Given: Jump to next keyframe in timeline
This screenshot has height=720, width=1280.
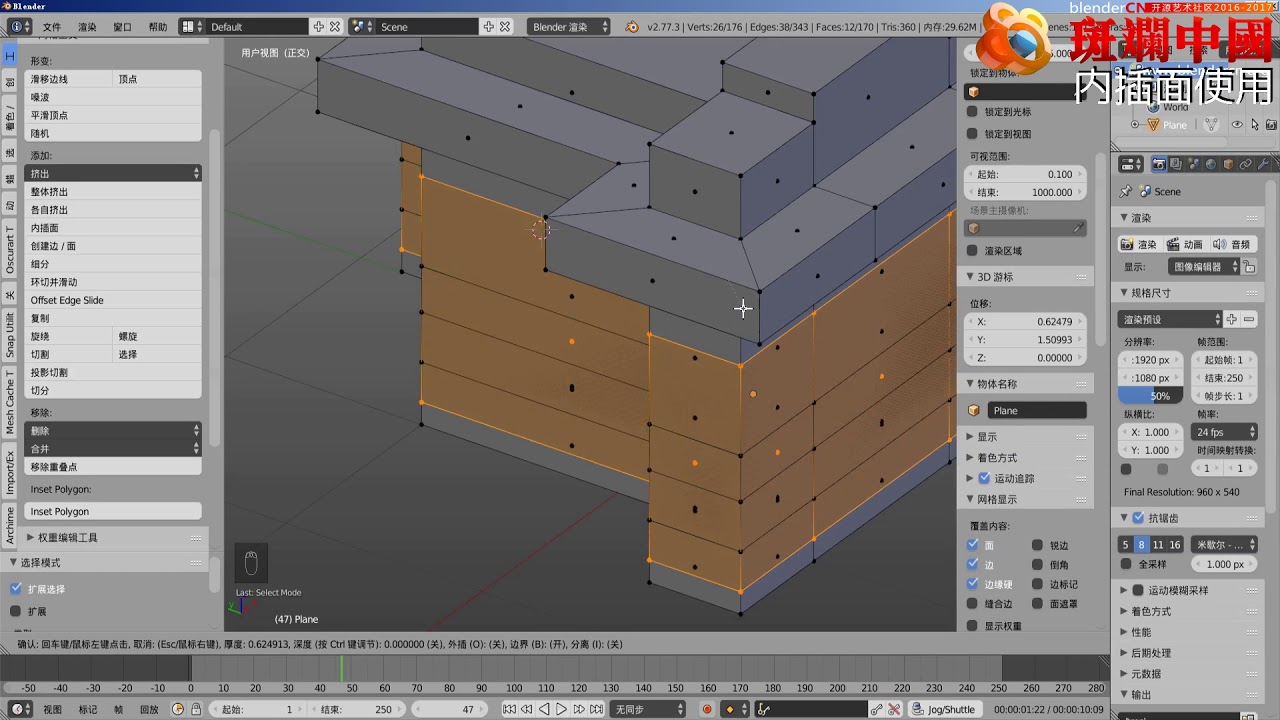Looking at the screenshot, I should (x=578, y=709).
